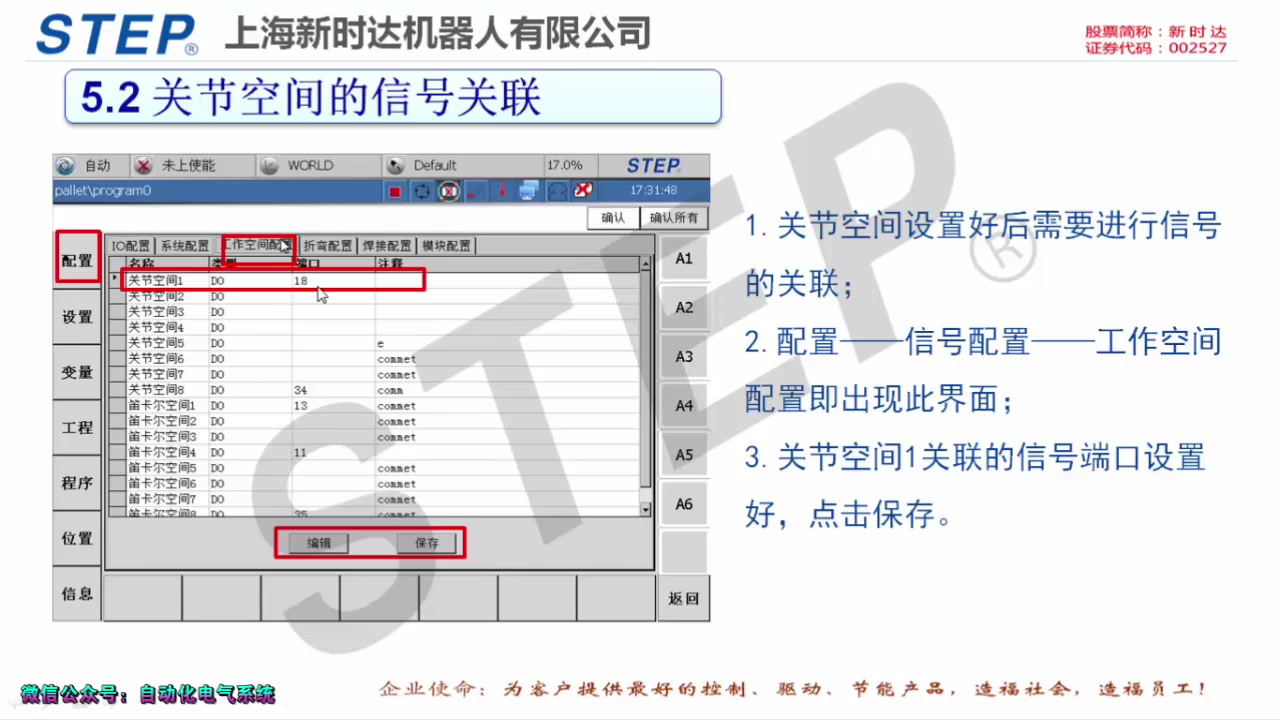Switch to the 工作空间配置 tab

point(257,245)
